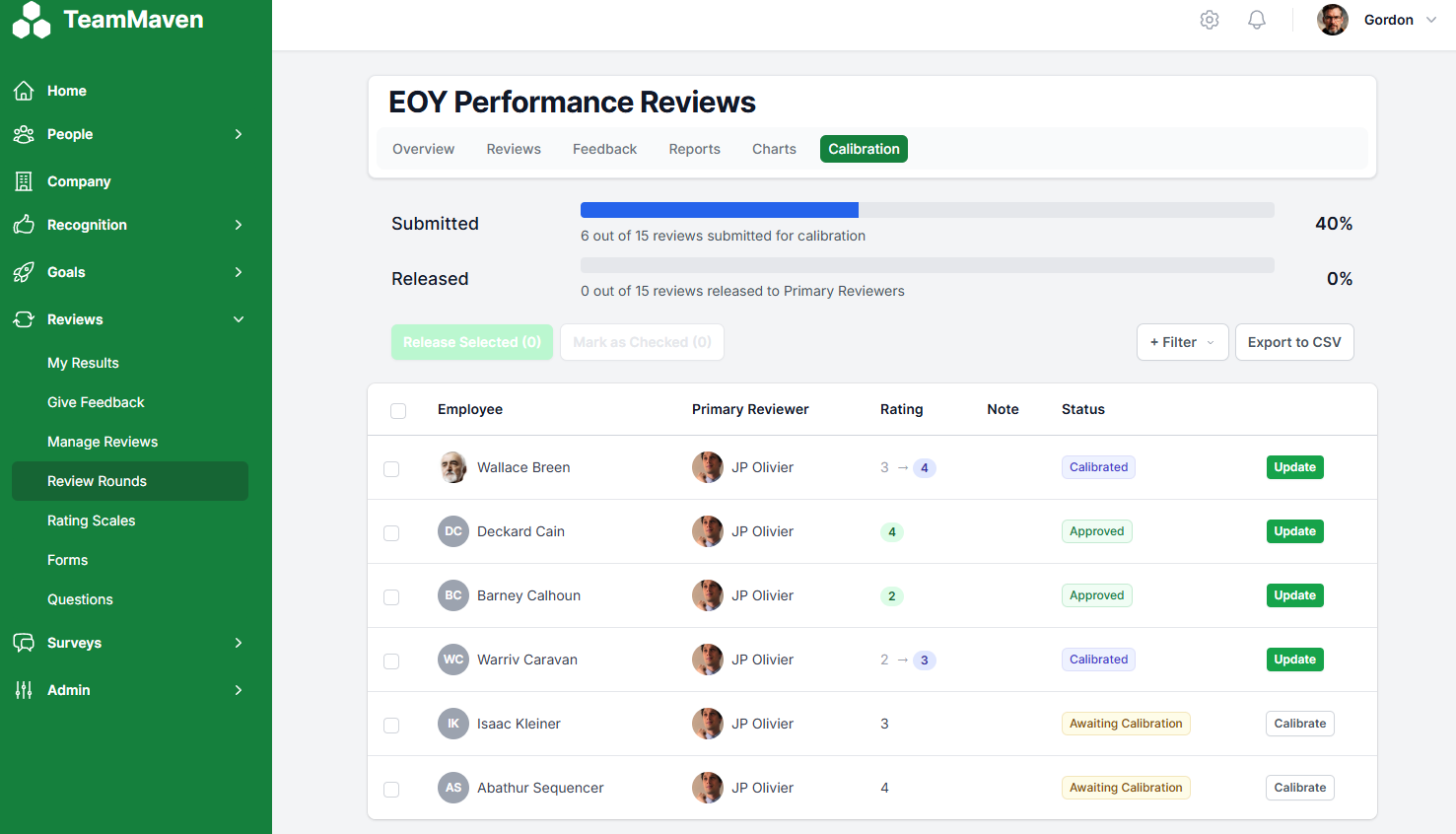Screen dimensions: 1456x834
Task: Click the Reviews cycle icon
Action: pyautogui.click(x=24, y=319)
